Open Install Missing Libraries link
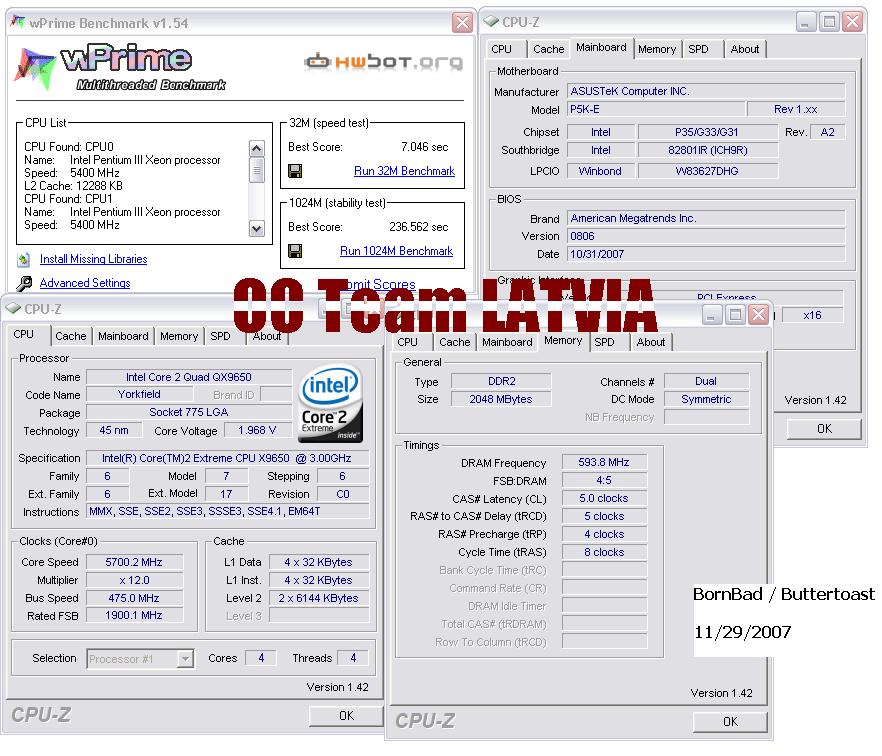This screenshot has width=882, height=756. (93, 259)
